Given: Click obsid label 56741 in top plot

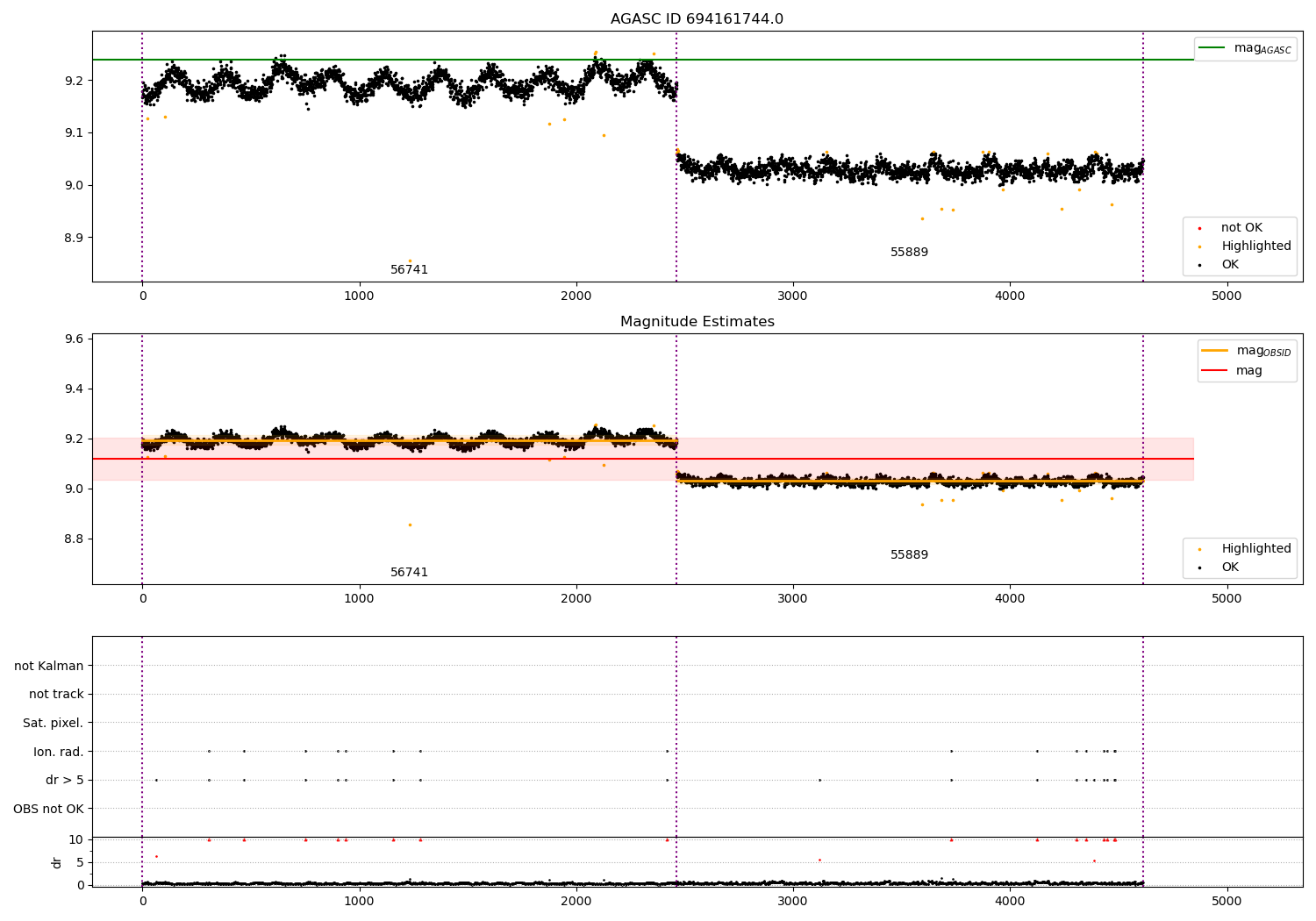Looking at the screenshot, I should [409, 270].
